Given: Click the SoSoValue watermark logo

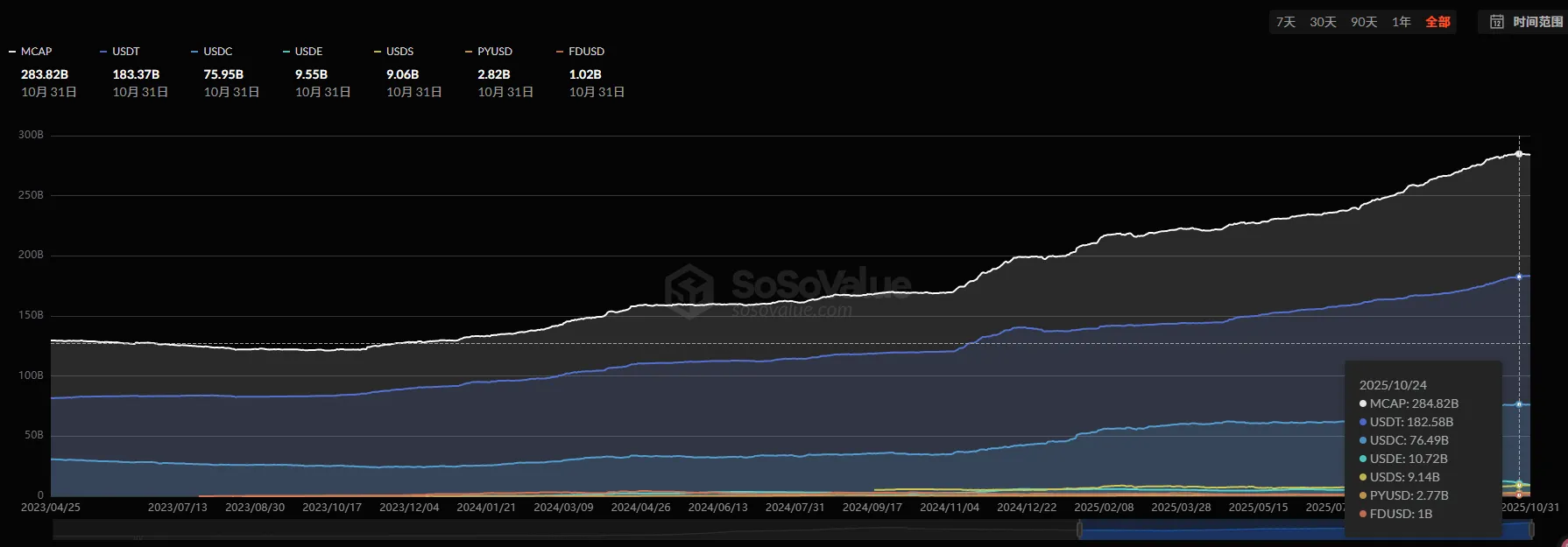Looking at the screenshot, I should [x=689, y=290].
